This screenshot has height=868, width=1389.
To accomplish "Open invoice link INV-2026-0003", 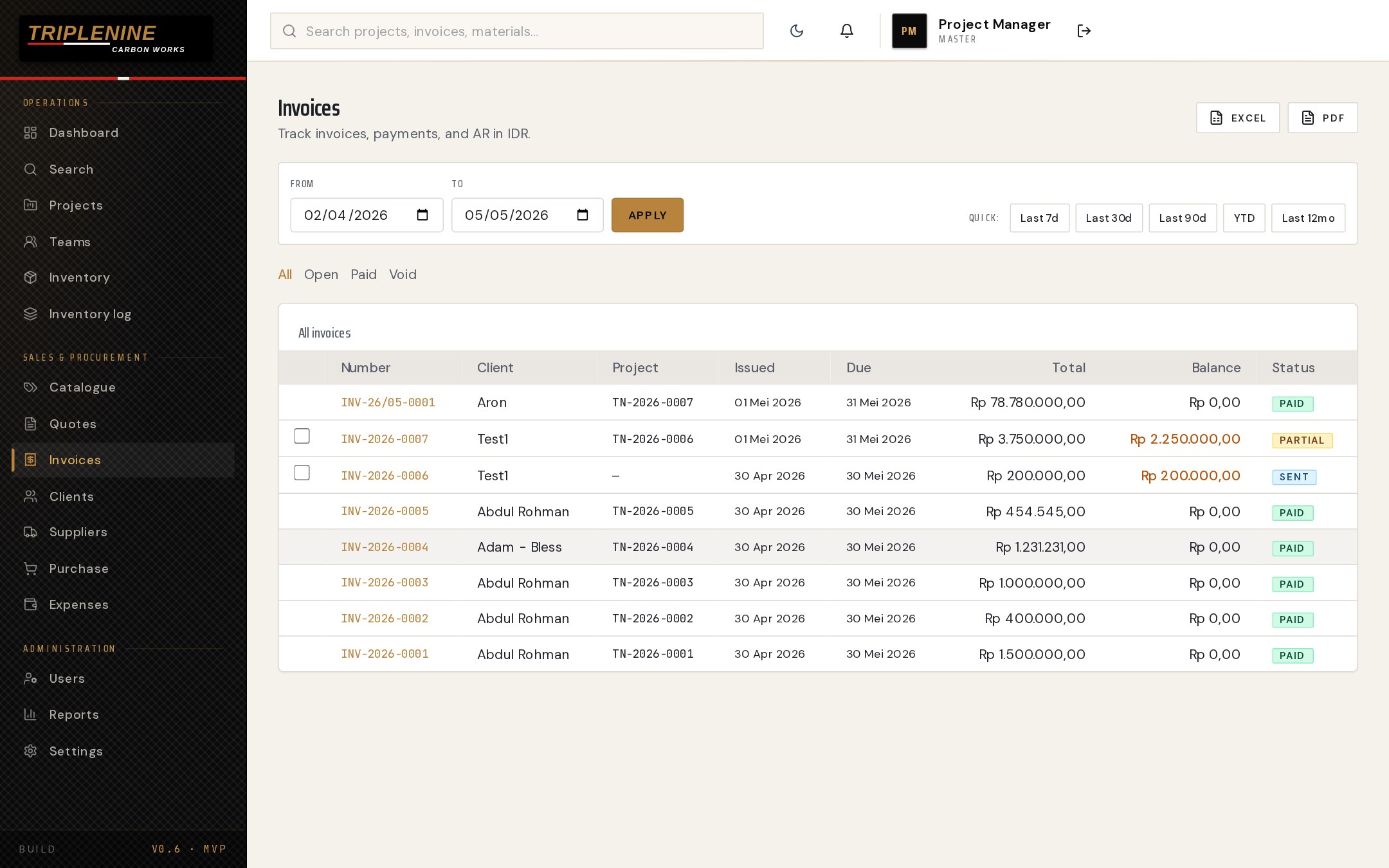I will click(x=385, y=583).
